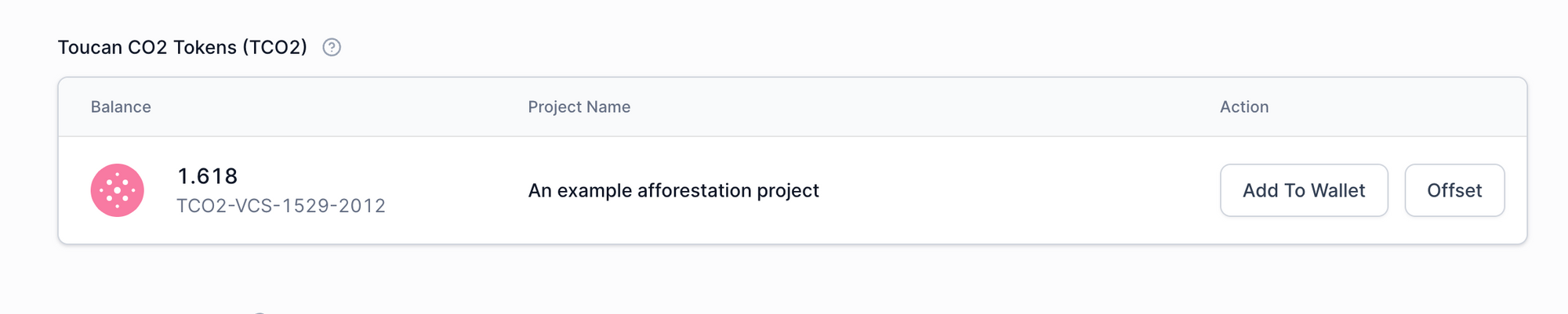Offset the TCO2-VCS-1529-2012 tokens
The image size is (1568, 314).
click(x=1454, y=190)
